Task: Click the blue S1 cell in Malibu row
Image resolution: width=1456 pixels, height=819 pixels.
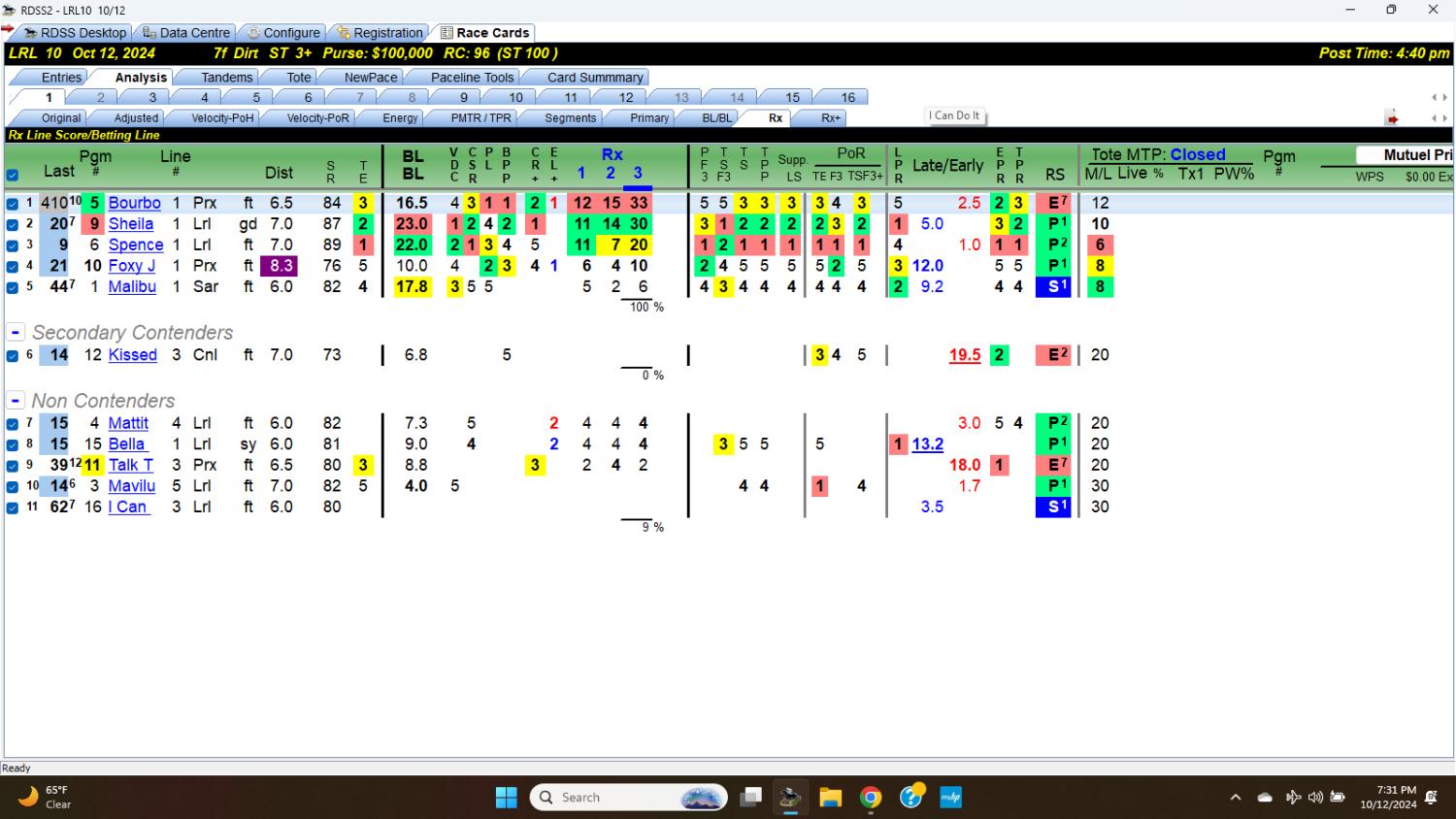Action: (1055, 287)
